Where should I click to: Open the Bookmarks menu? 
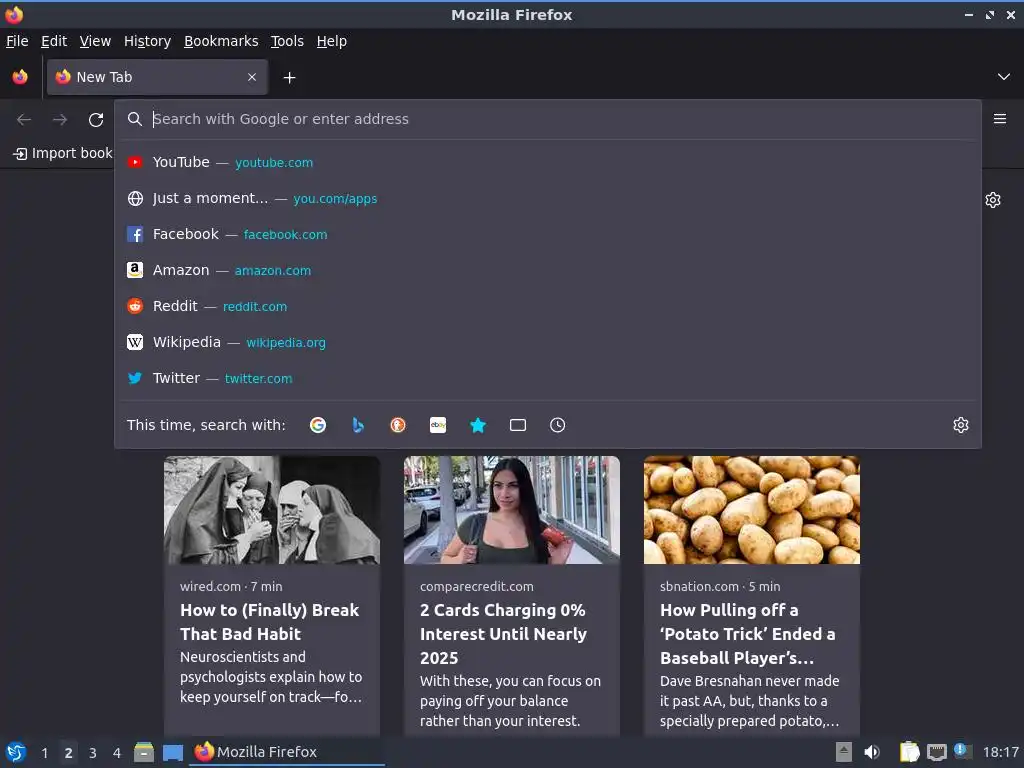(221, 41)
